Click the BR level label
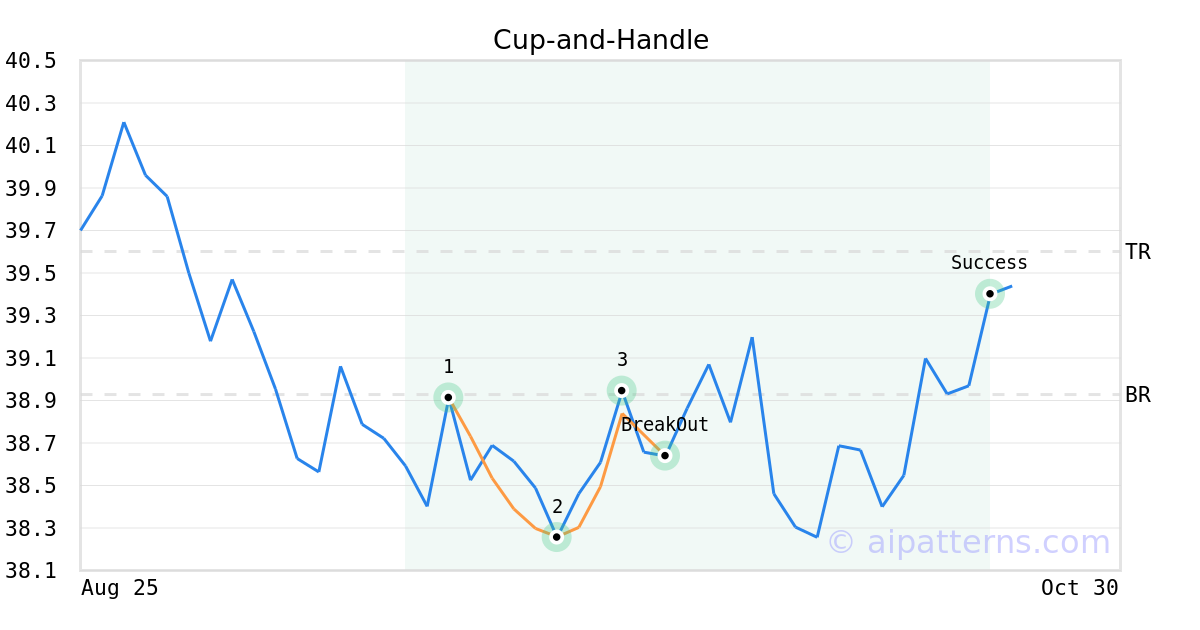The width and height of the screenshot is (1200, 630). (x=1137, y=395)
